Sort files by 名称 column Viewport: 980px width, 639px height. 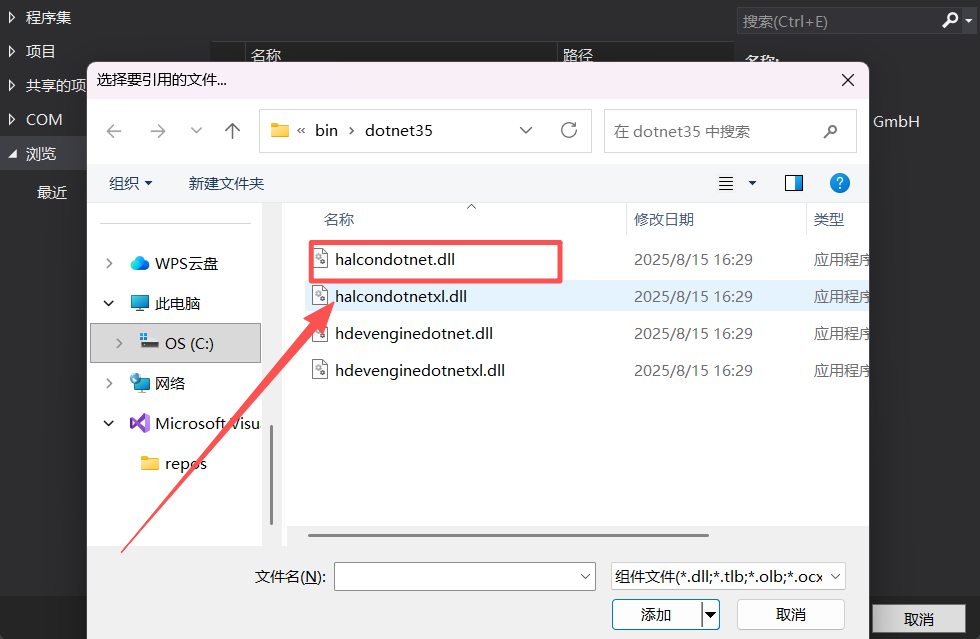point(339,219)
